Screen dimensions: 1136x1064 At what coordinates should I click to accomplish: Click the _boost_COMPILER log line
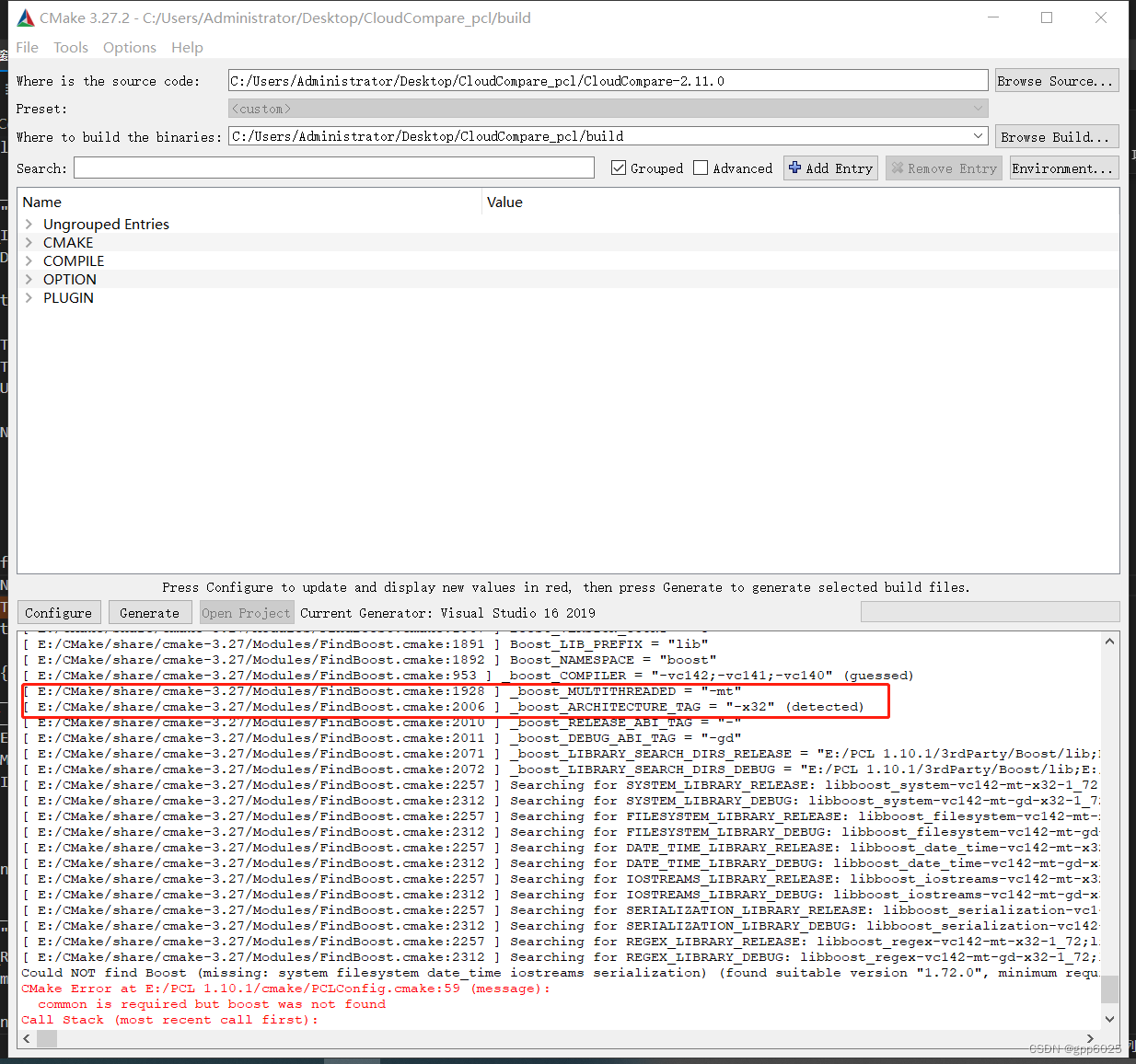(468, 676)
